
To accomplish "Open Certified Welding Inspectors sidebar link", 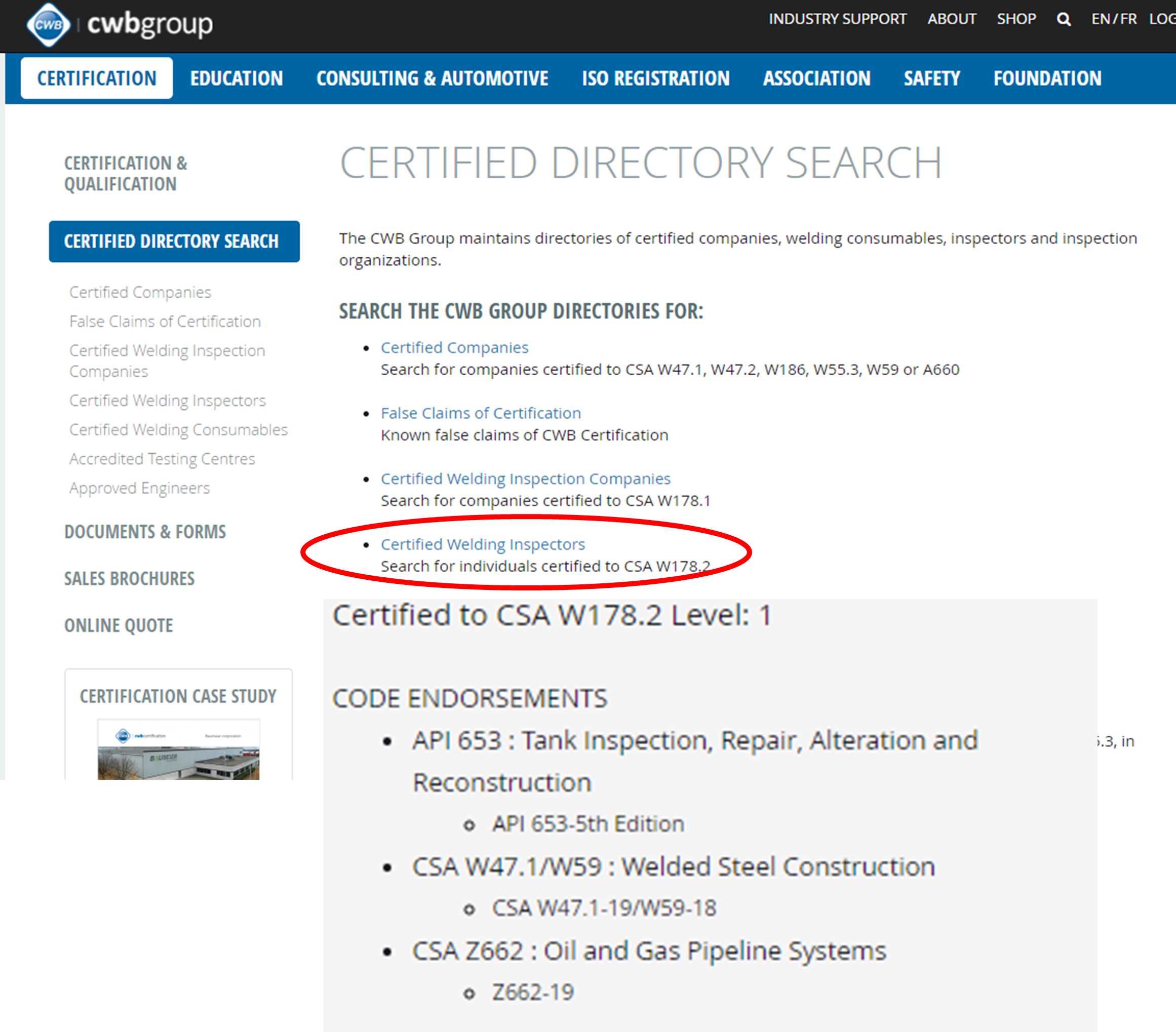I will [168, 401].
